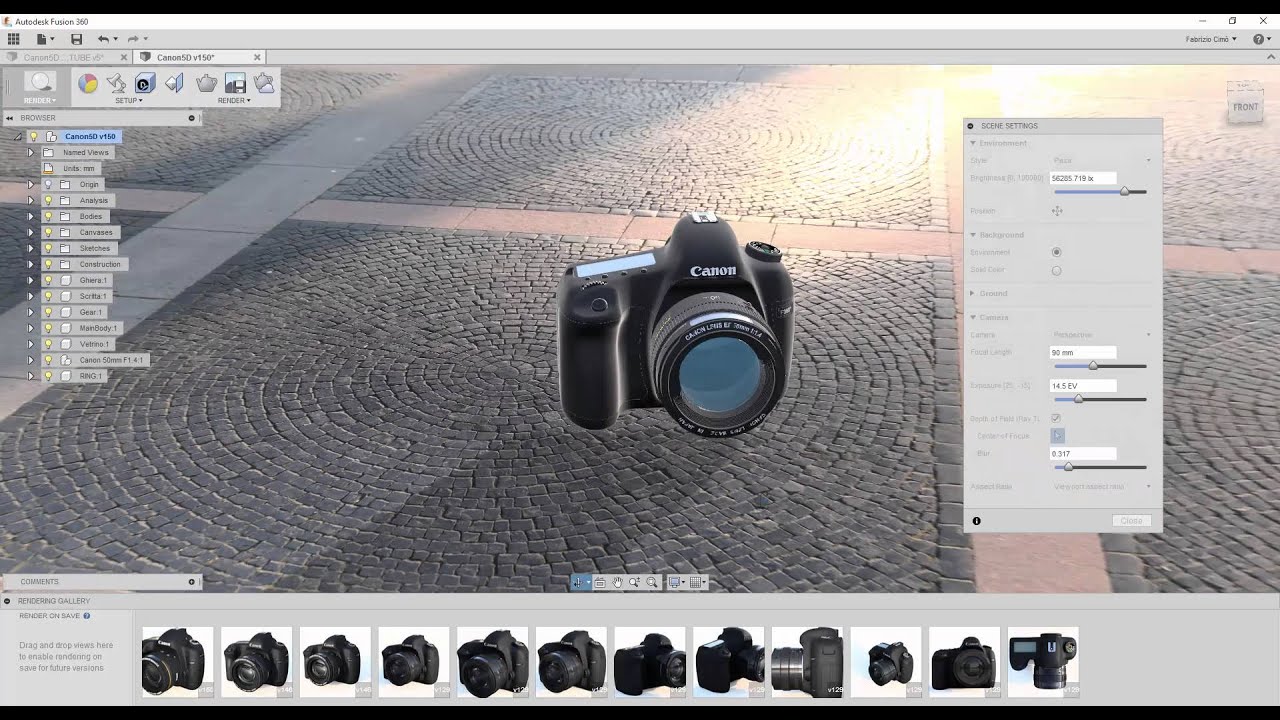Screen dimensions: 1280x720
Task: Collapse the Background section in Scene Settings
Action: tap(972, 235)
